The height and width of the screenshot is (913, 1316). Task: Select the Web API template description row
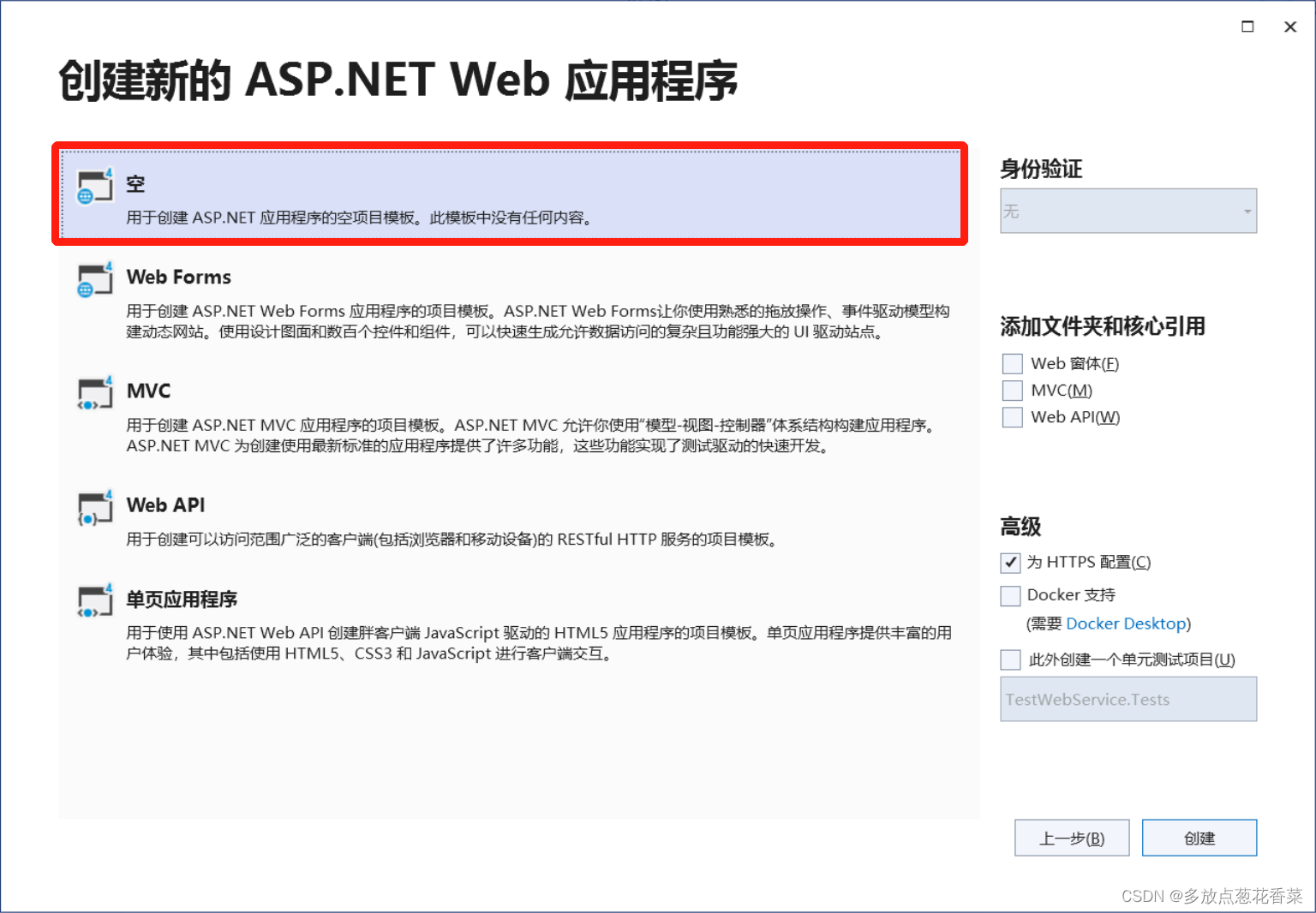[x=514, y=522]
